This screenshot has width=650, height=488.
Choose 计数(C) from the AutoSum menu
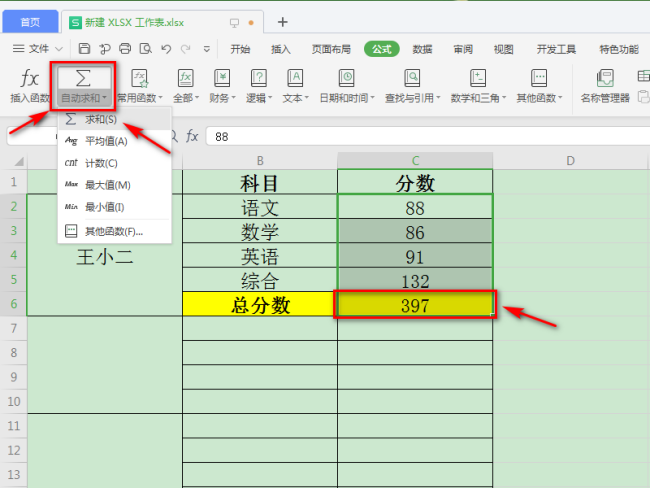tap(114, 163)
